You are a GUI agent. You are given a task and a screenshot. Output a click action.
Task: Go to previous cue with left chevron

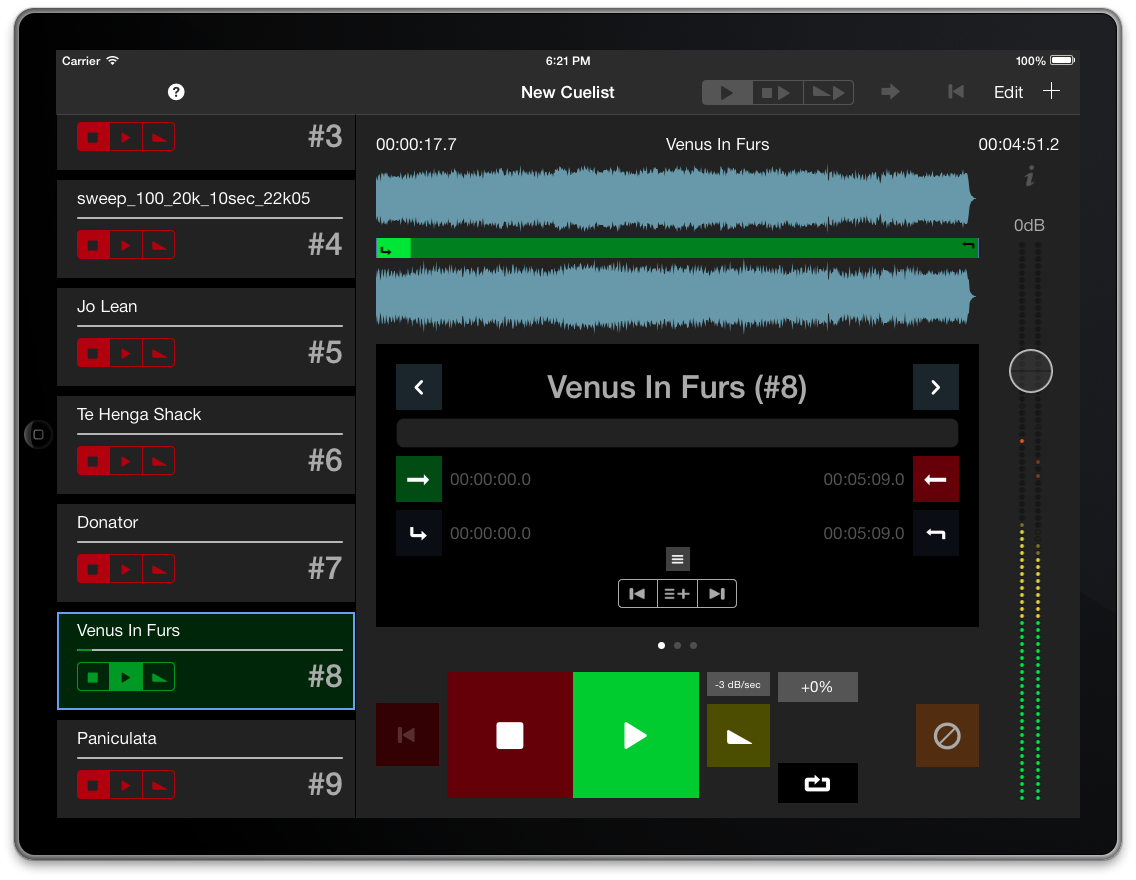[x=419, y=387]
